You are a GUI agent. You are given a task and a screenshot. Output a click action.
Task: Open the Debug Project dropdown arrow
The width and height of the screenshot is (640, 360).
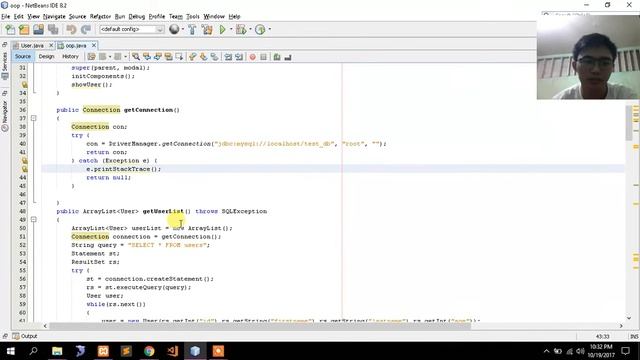(250, 29)
